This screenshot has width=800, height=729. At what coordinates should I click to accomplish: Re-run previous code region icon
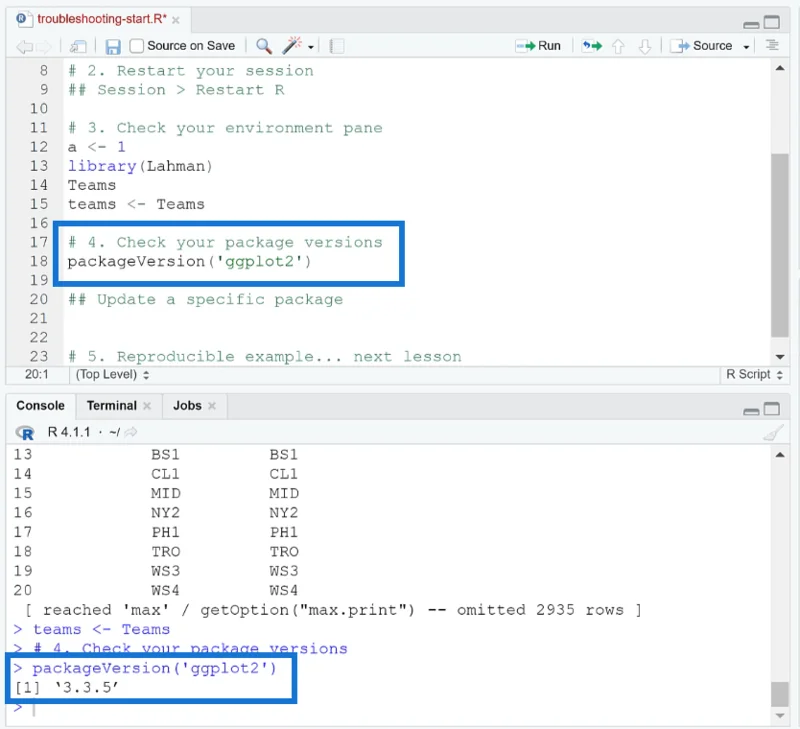(592, 46)
